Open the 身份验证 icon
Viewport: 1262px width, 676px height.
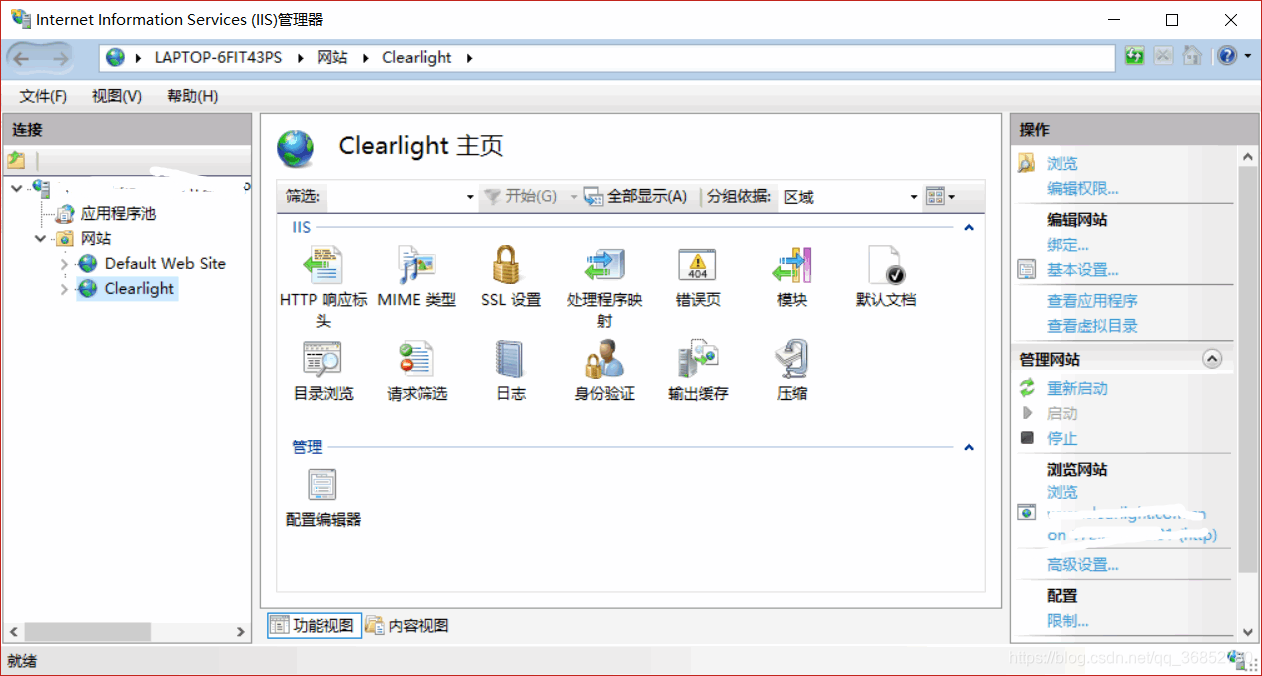click(604, 359)
